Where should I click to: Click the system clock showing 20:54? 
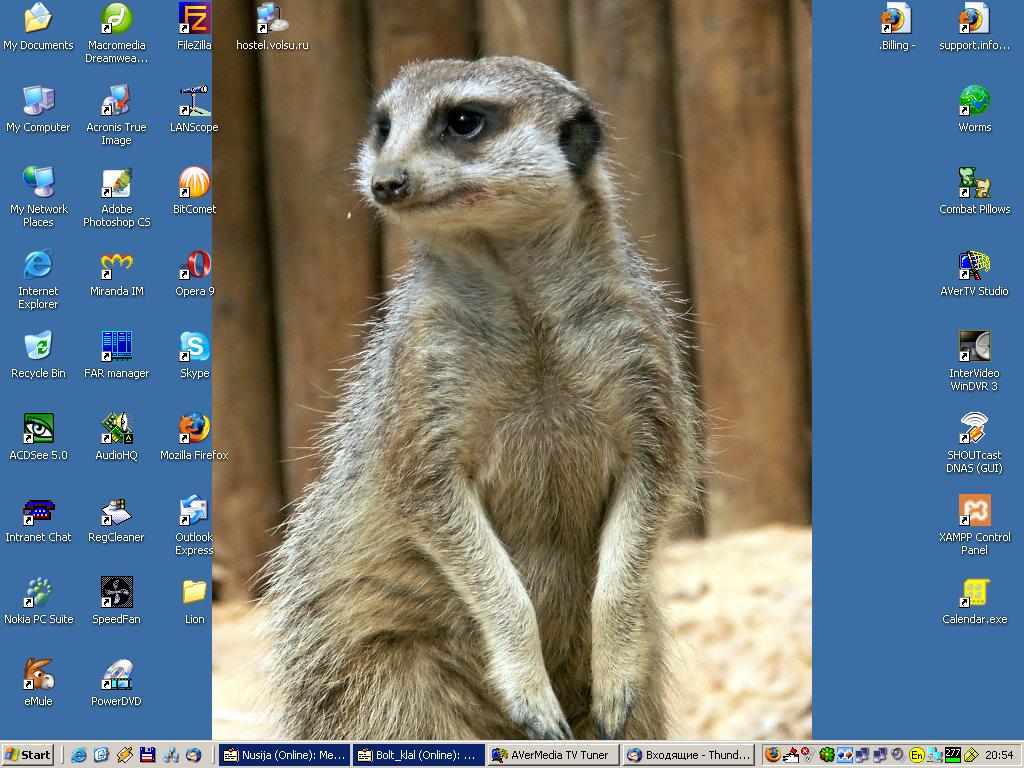pos(998,755)
